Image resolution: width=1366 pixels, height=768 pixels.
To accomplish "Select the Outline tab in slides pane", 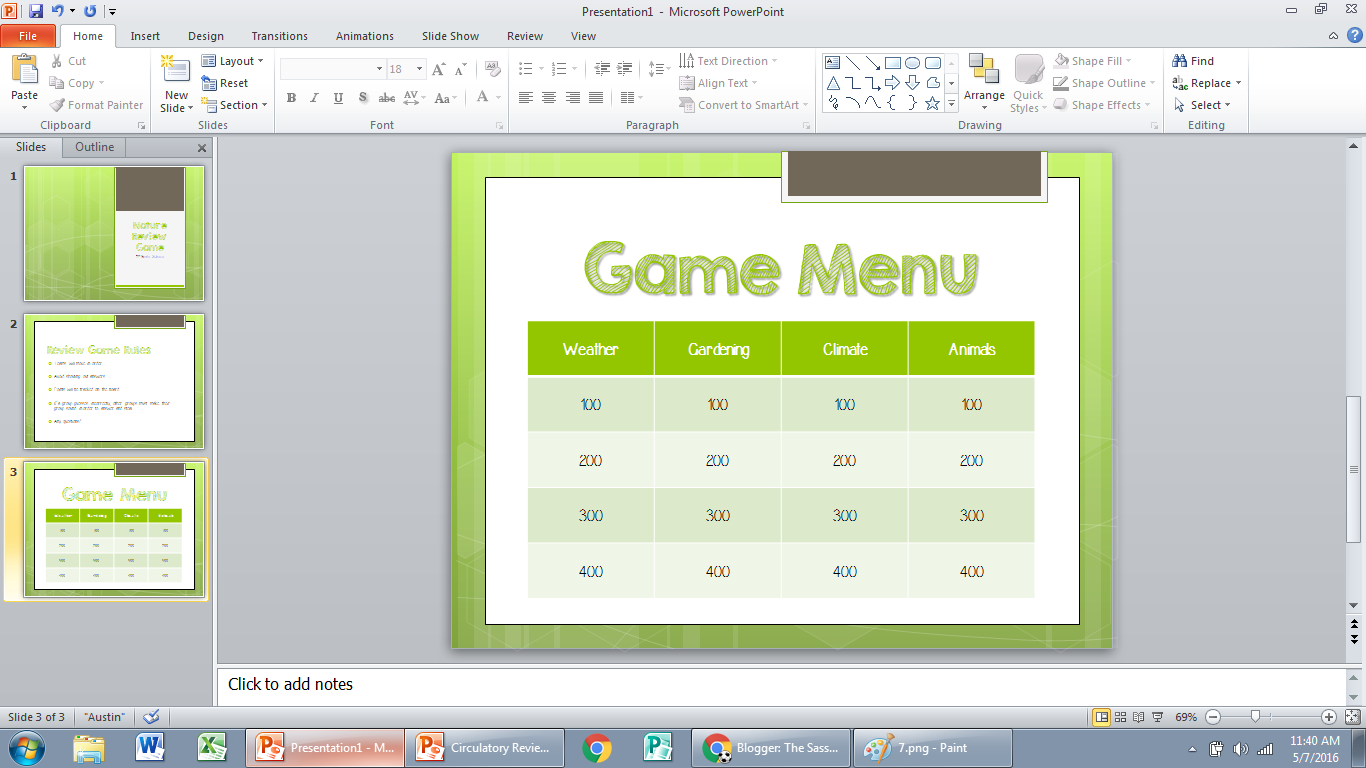I will tap(93, 147).
